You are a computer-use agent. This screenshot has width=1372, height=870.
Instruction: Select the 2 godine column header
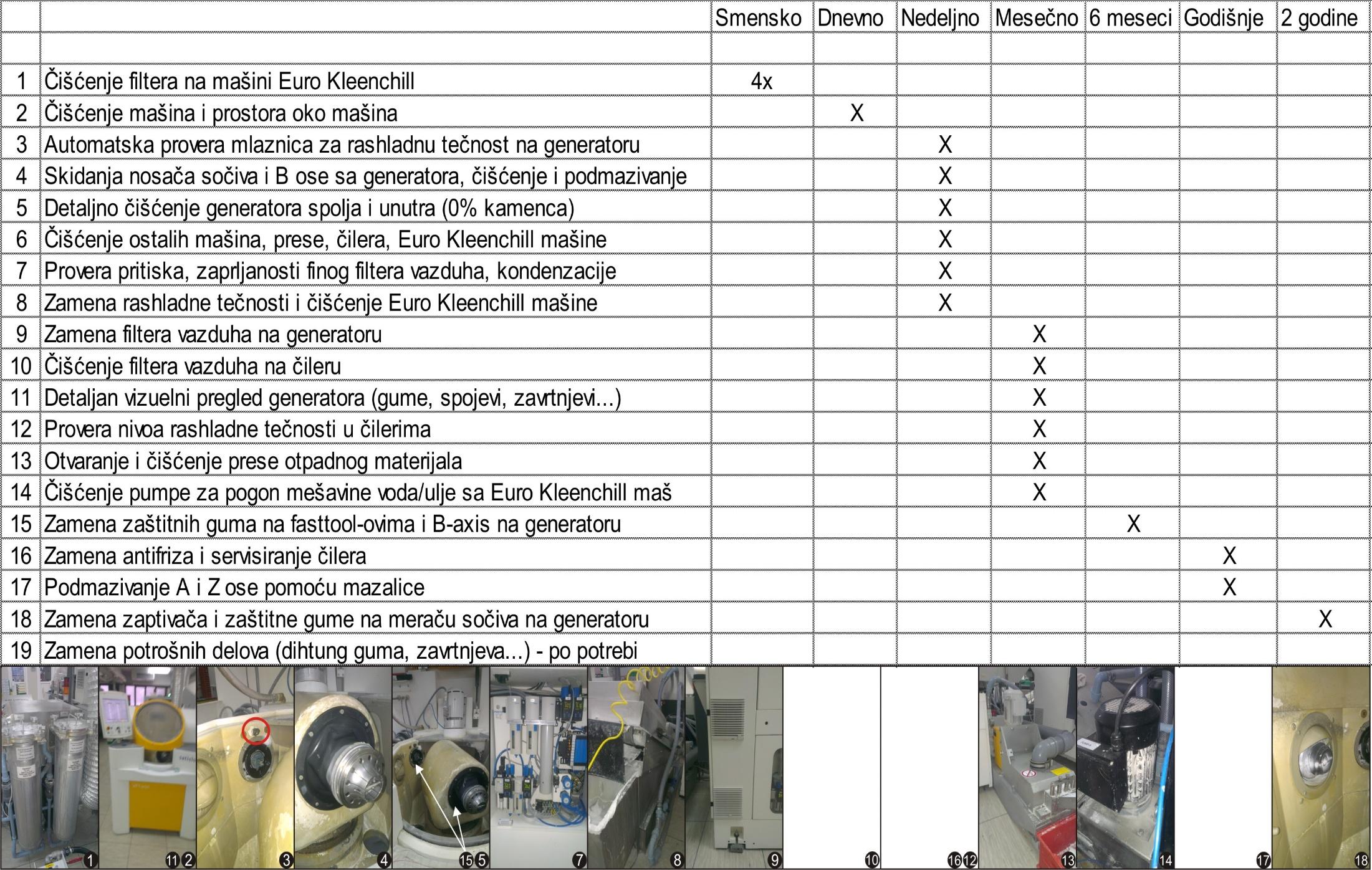click(x=1319, y=17)
